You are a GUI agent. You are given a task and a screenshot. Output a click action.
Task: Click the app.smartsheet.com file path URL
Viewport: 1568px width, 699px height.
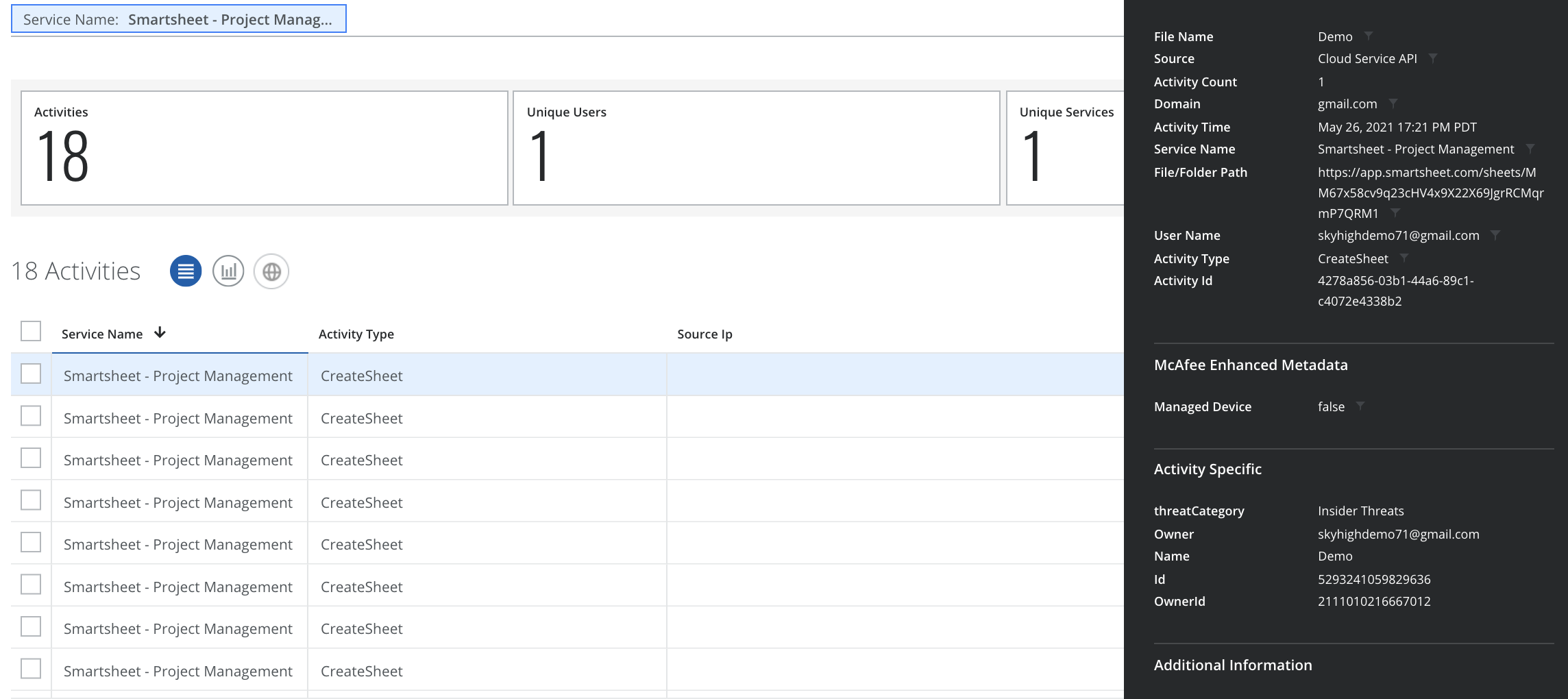(1431, 193)
